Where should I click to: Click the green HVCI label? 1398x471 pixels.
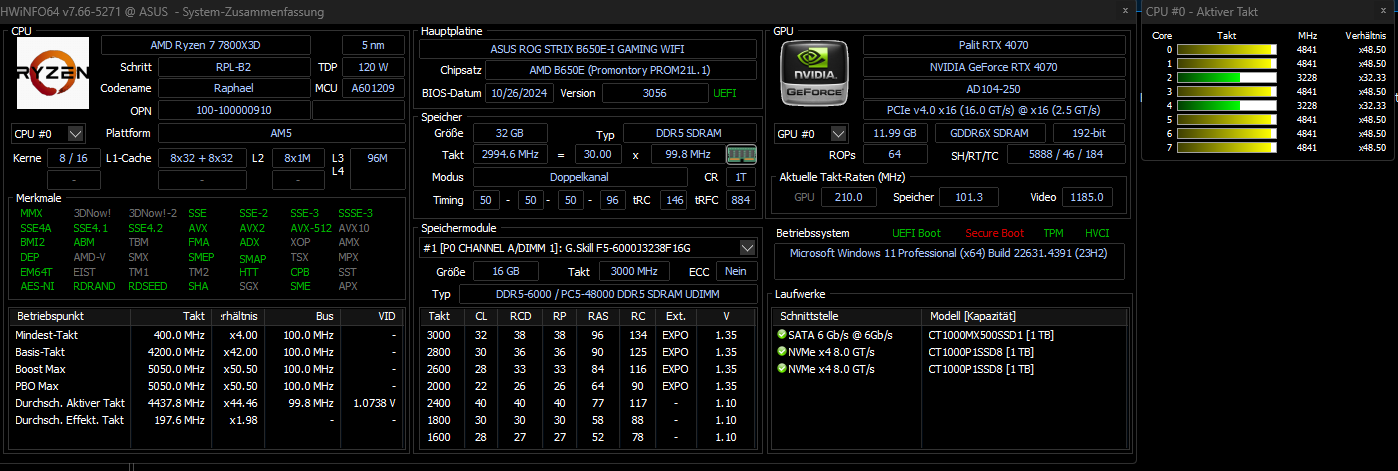coord(1097,233)
